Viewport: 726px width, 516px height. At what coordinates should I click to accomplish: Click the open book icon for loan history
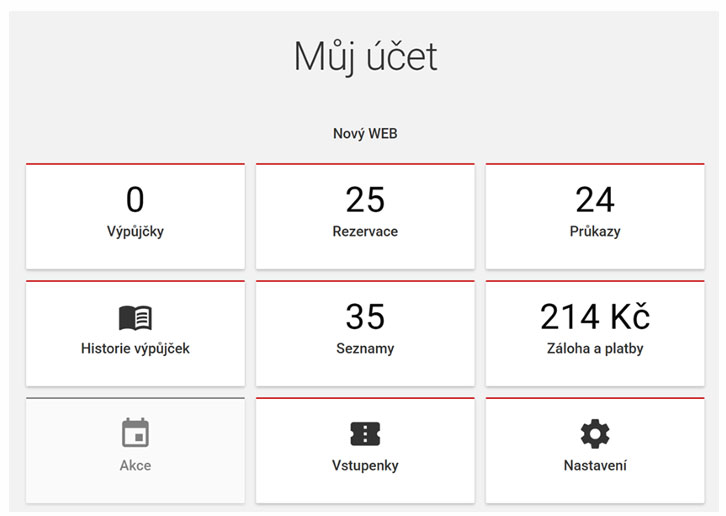(135, 318)
